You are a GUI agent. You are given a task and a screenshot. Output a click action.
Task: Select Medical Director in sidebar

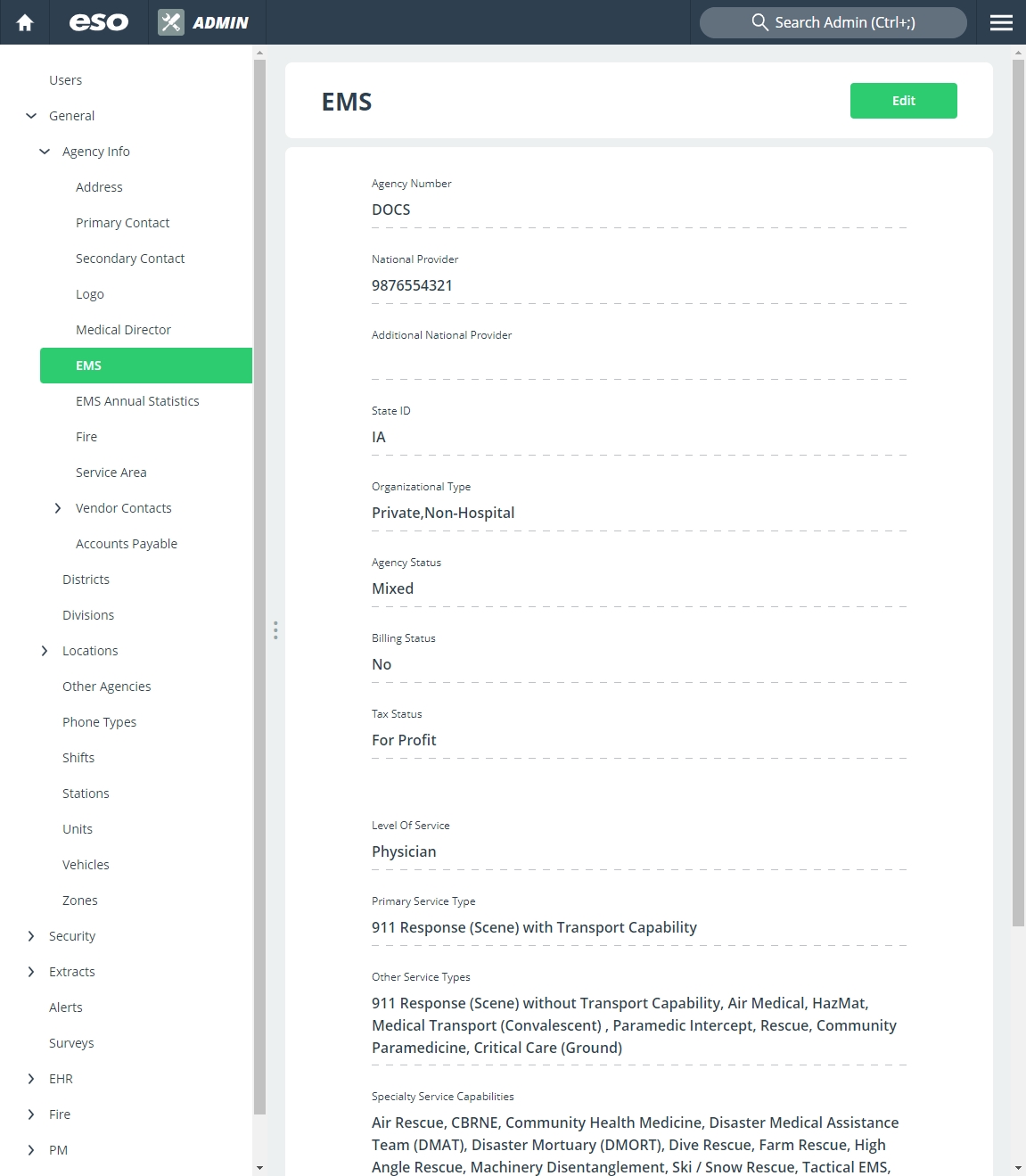[123, 330]
